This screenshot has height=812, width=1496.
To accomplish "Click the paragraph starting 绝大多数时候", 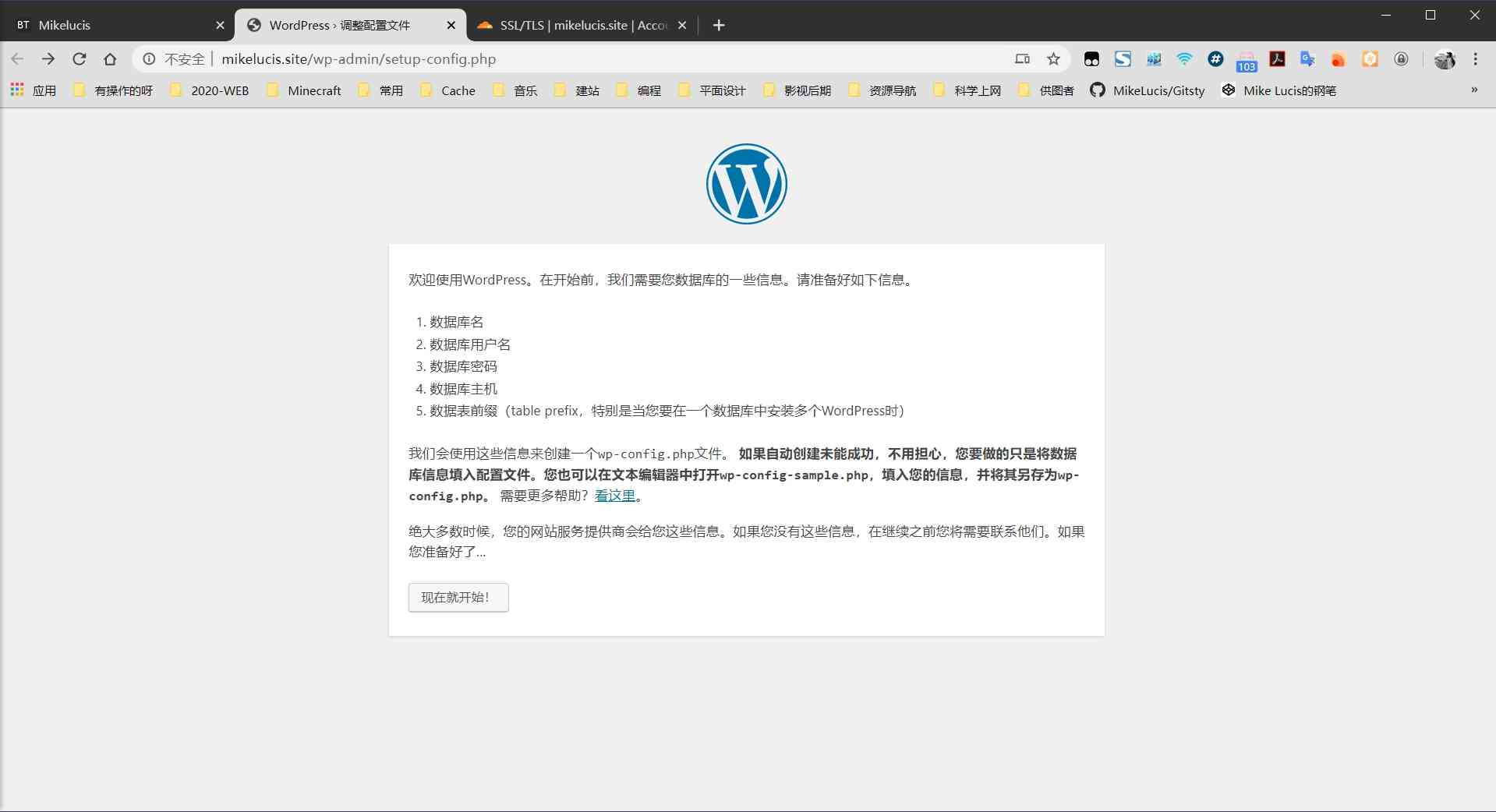I will pos(747,542).
